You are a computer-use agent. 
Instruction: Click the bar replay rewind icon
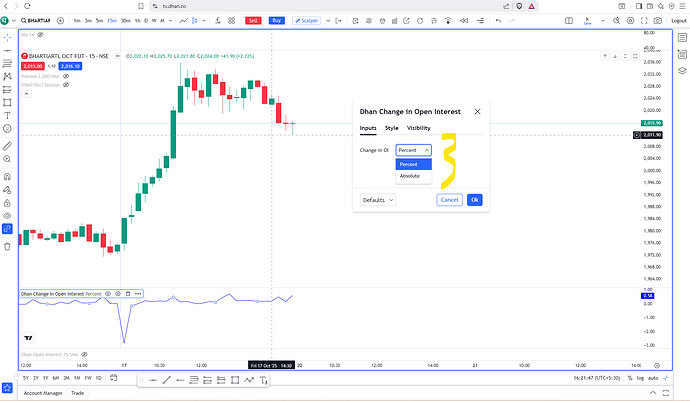[464, 21]
